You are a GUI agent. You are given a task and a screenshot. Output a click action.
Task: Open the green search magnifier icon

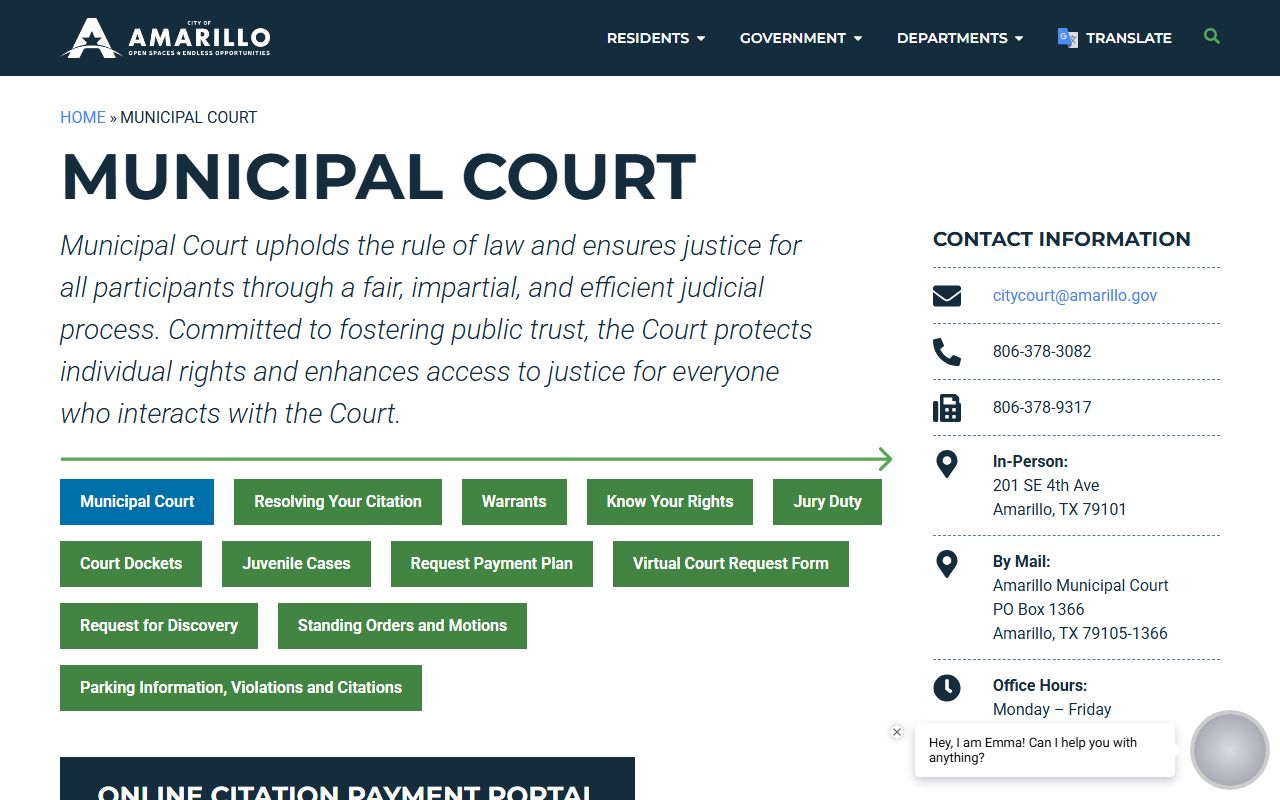(x=1212, y=37)
